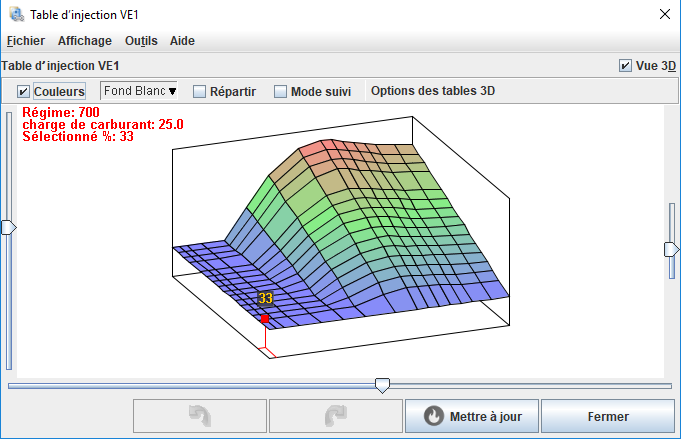
Task: Click the yellow 33 value label on the graph
Action: tap(265, 299)
